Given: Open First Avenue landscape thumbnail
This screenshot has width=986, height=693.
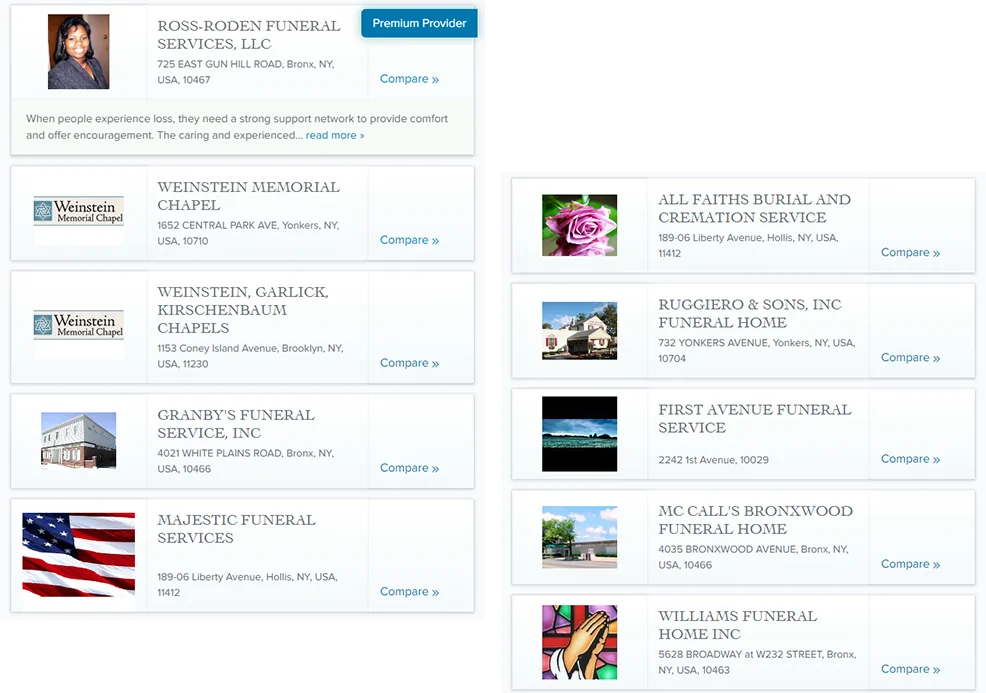Looking at the screenshot, I should point(579,434).
